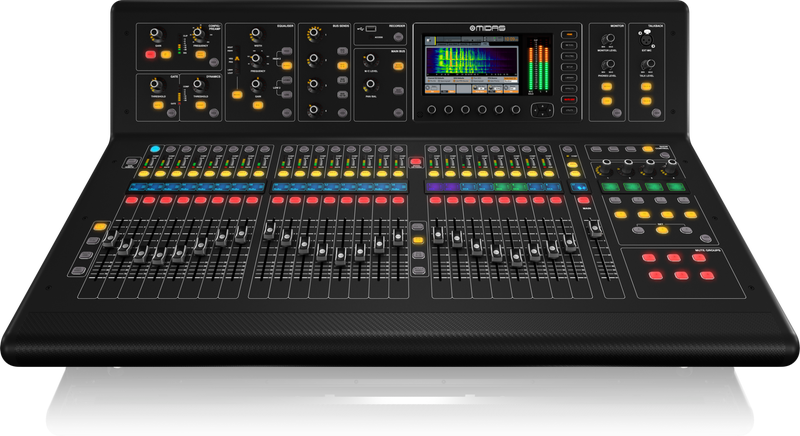Open View in the Dynamics section
This screenshot has width=800, height=436.
click(x=214, y=113)
